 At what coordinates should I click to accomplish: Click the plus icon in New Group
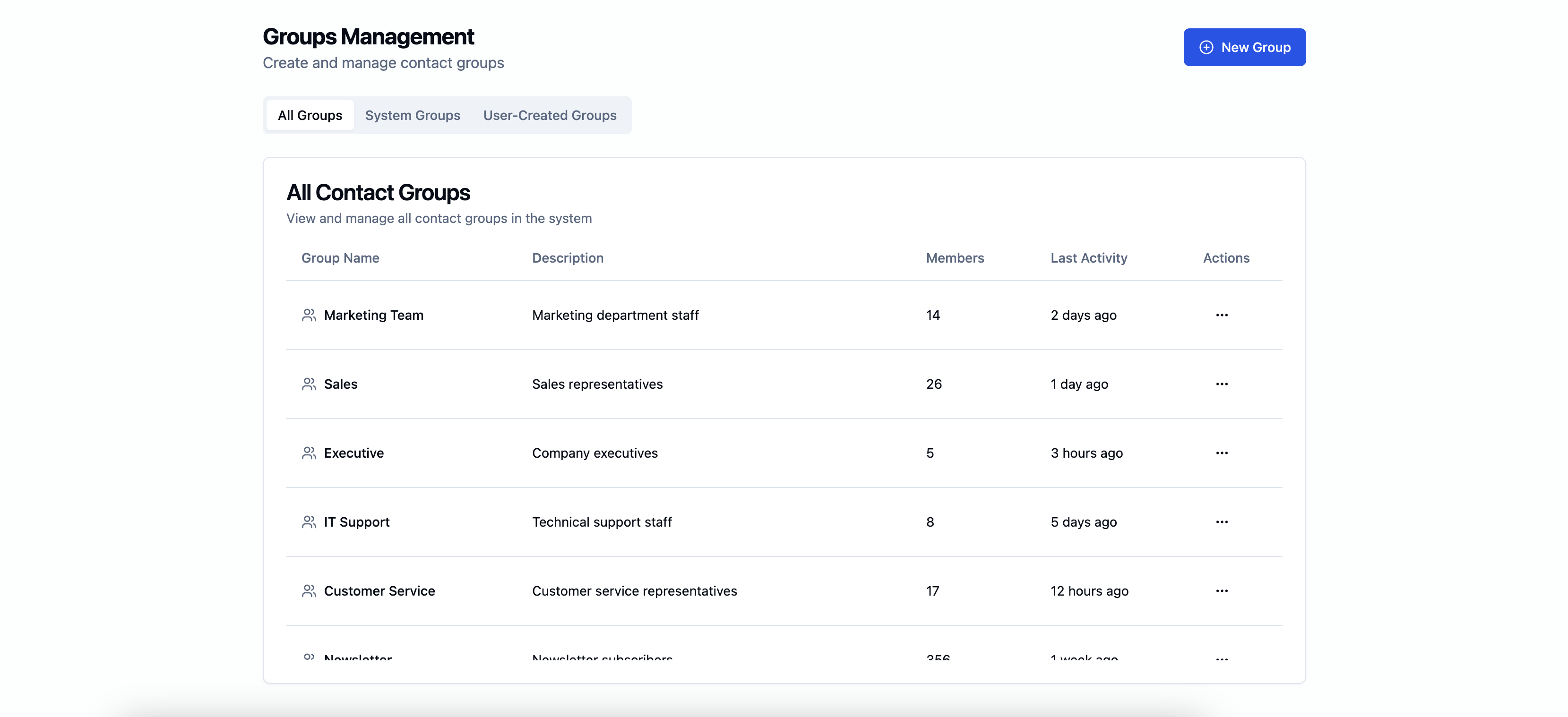1206,47
